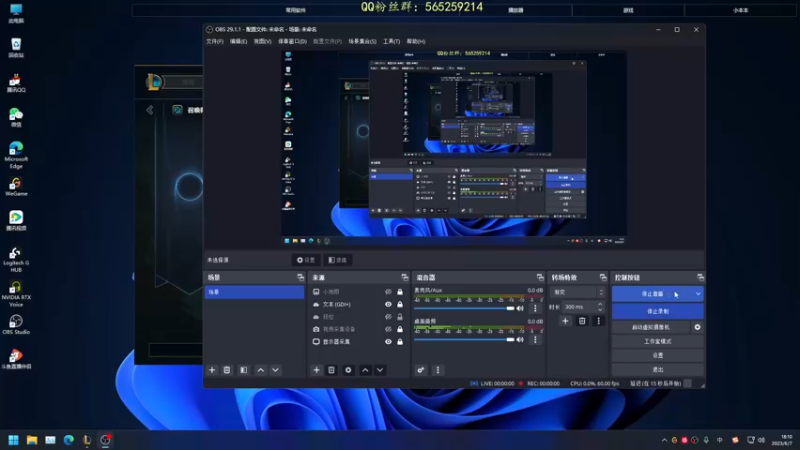Open transition type dropdown
The image size is (800, 450).
(x=578, y=292)
